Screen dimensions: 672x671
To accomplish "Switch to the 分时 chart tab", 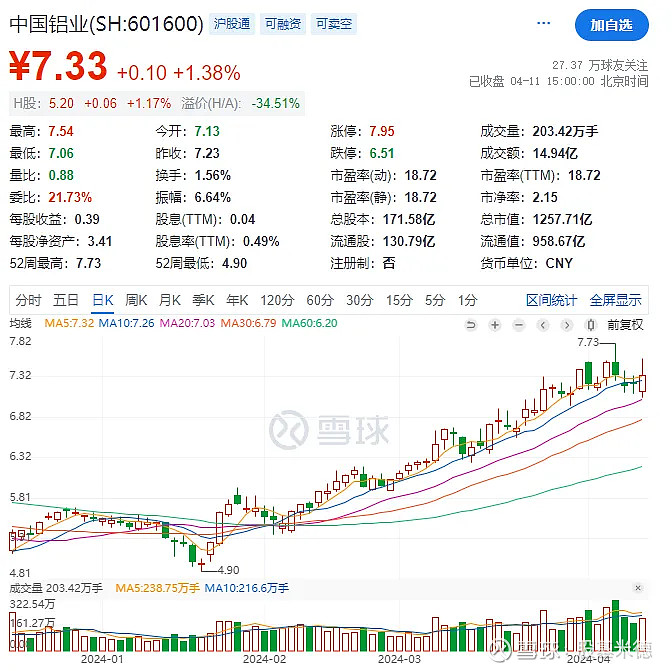I will pos(28,300).
